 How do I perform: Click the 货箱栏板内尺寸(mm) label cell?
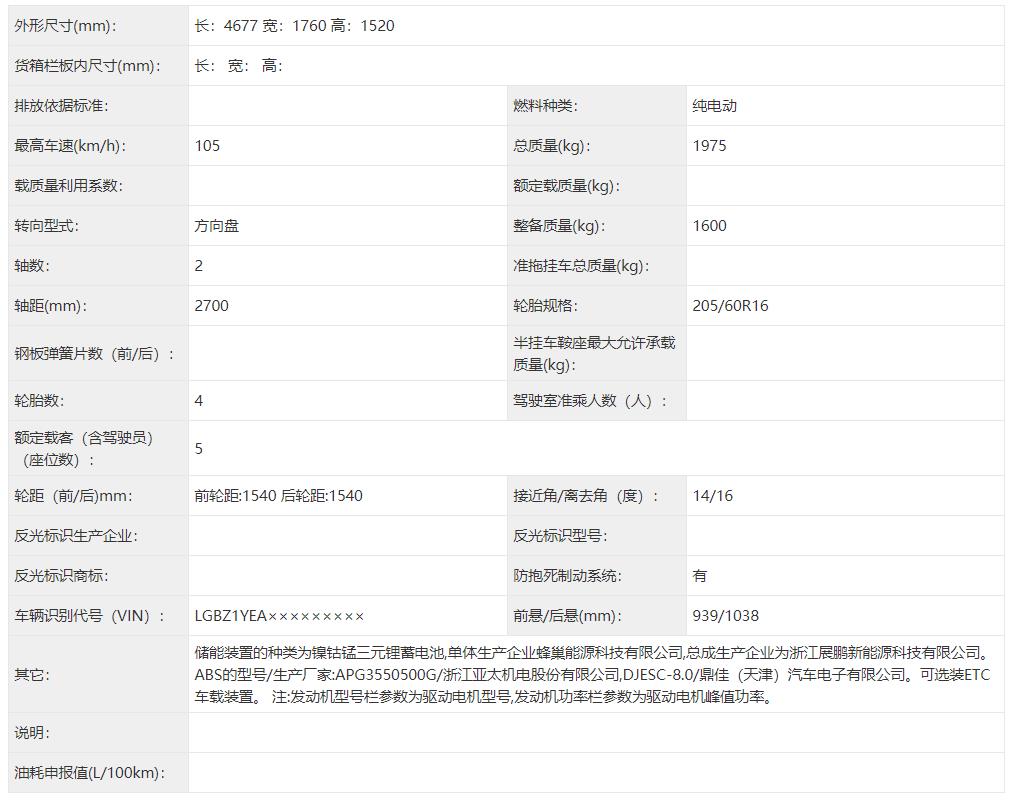click(x=87, y=66)
